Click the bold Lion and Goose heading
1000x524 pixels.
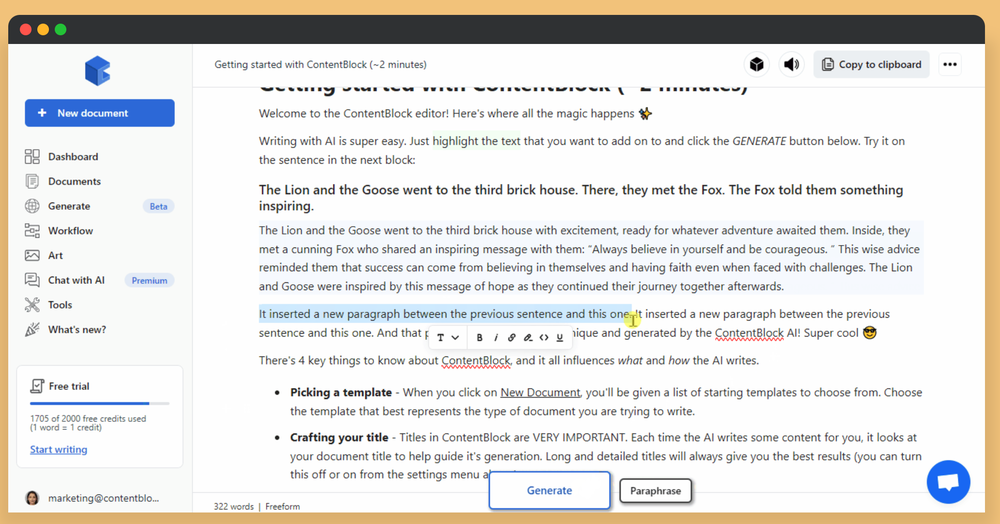580,198
